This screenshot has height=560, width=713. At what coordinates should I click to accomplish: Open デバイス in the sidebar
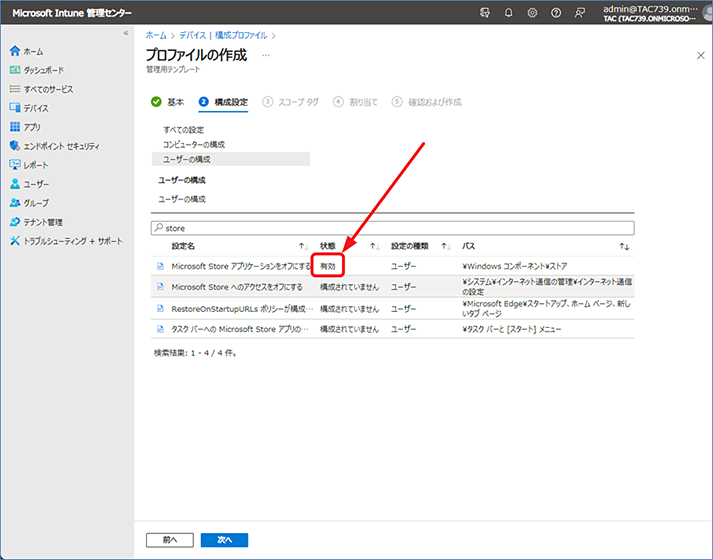[29, 108]
